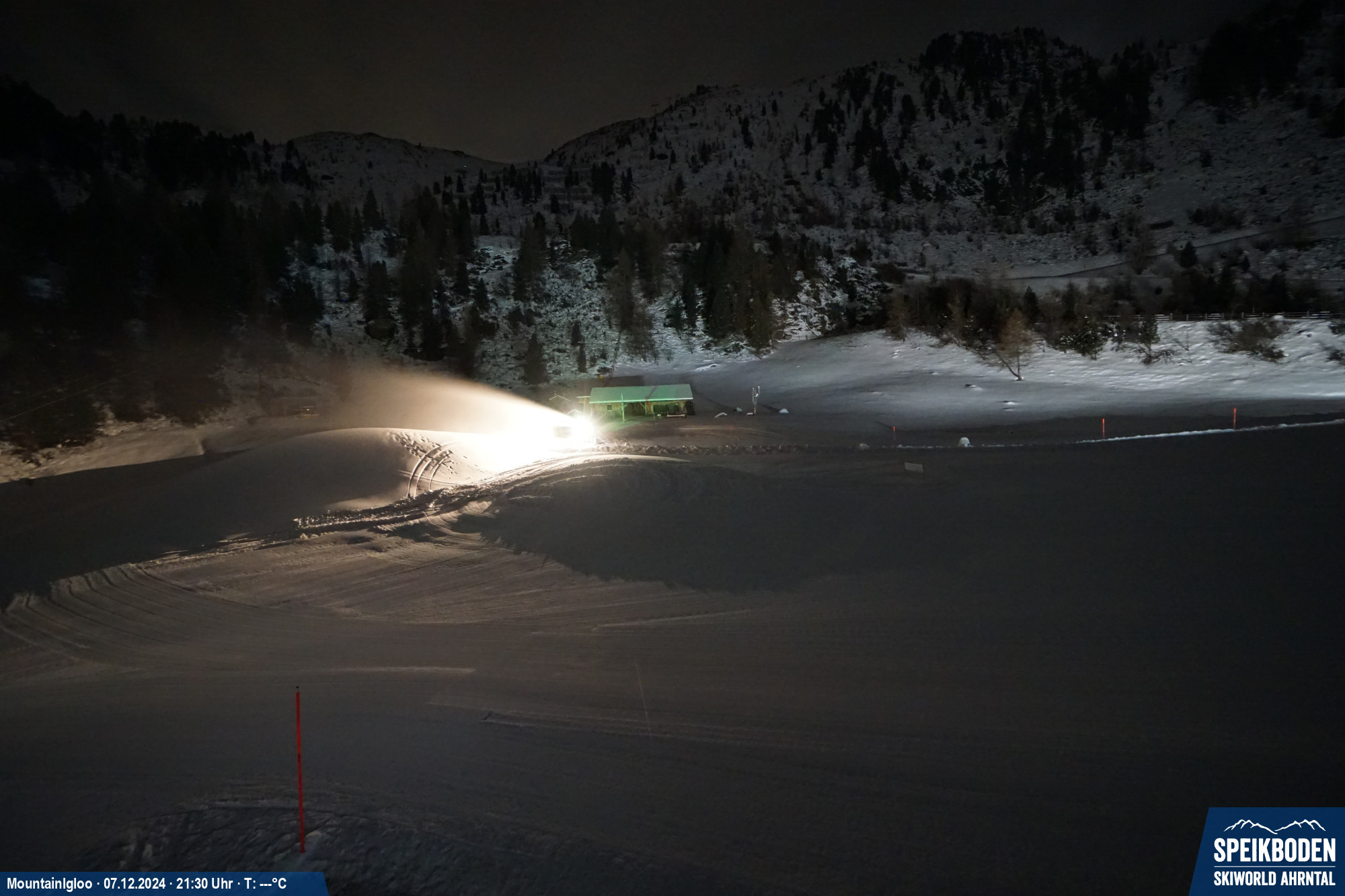Click the small white sign on the dark slope
Screen dimensions: 1345x896
913,467
